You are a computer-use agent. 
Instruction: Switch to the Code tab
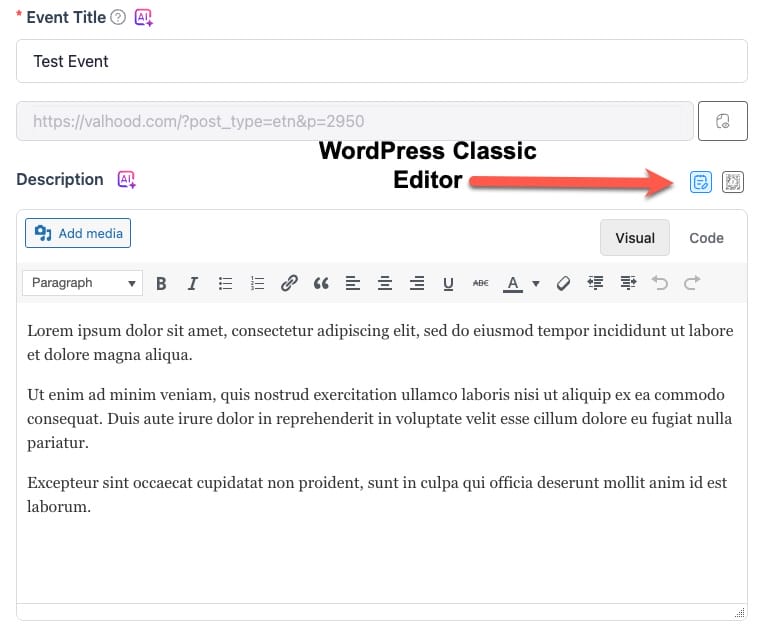point(706,238)
